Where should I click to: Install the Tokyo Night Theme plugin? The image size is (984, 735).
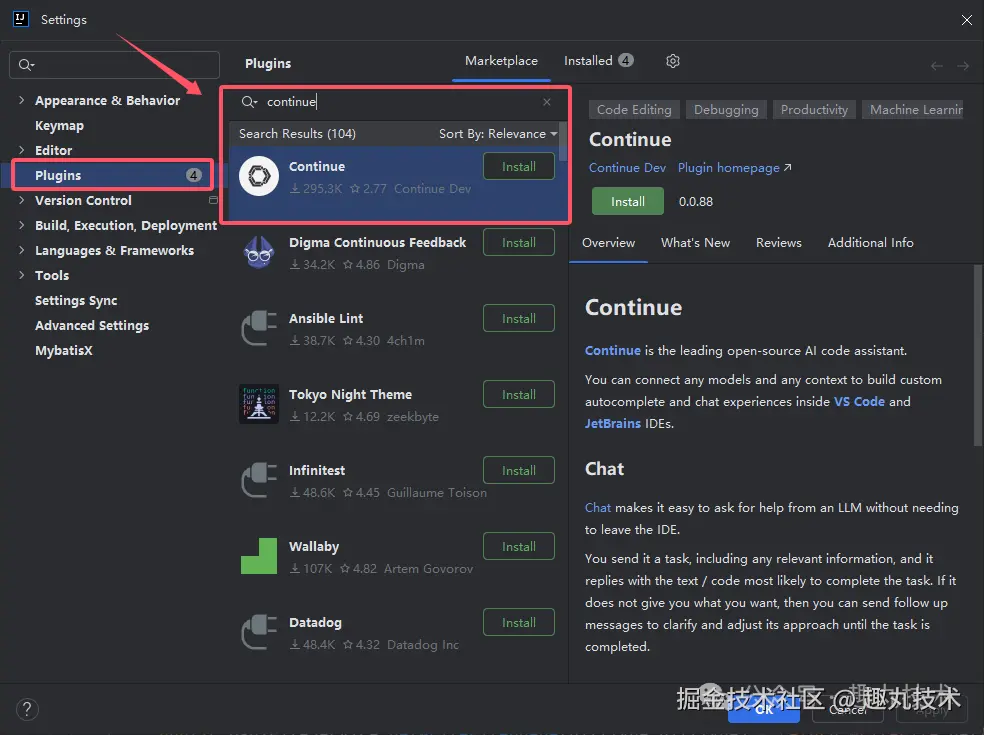click(x=519, y=394)
